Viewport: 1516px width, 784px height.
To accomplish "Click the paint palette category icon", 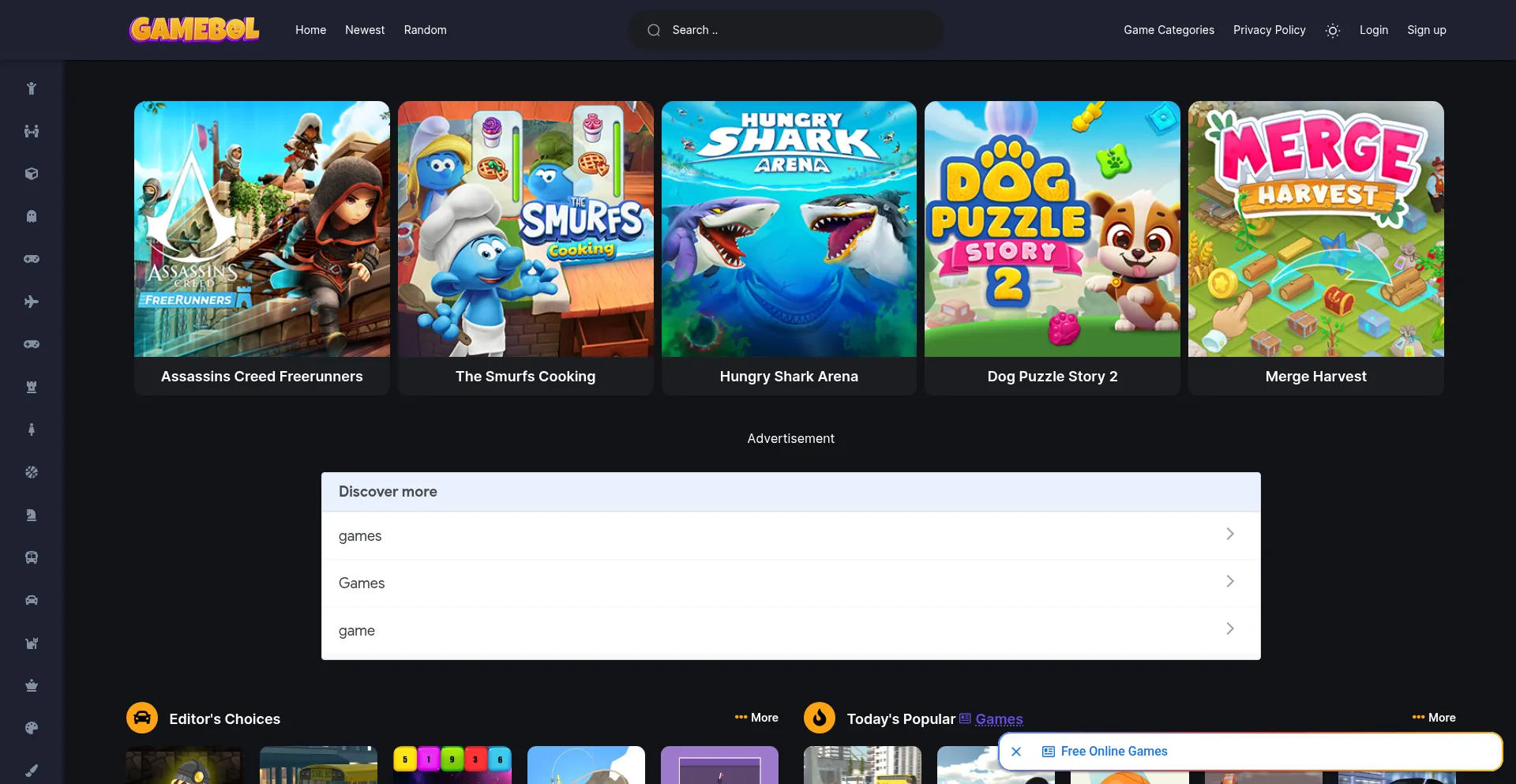I will coord(32,728).
